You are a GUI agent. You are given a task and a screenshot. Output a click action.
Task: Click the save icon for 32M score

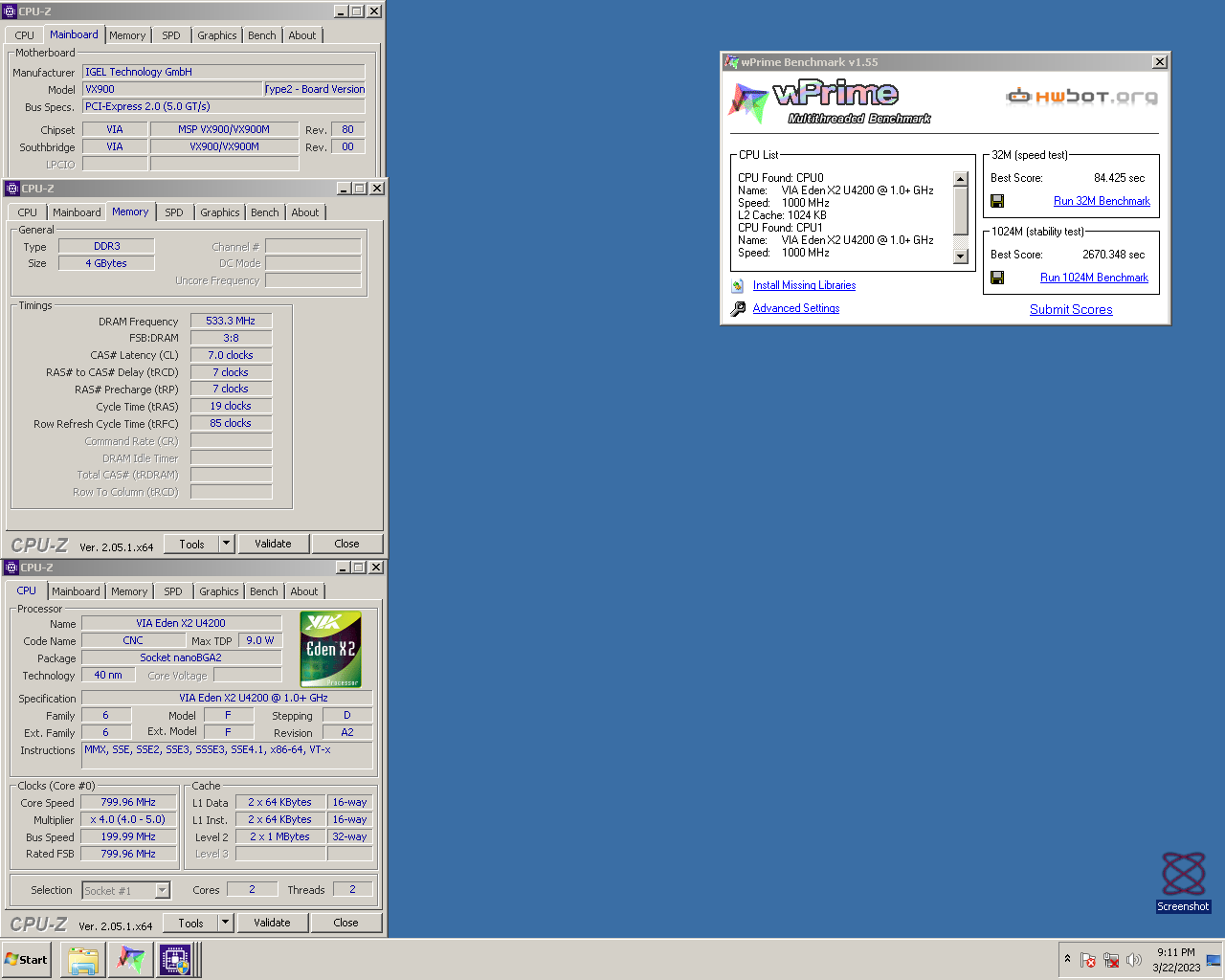(997, 201)
